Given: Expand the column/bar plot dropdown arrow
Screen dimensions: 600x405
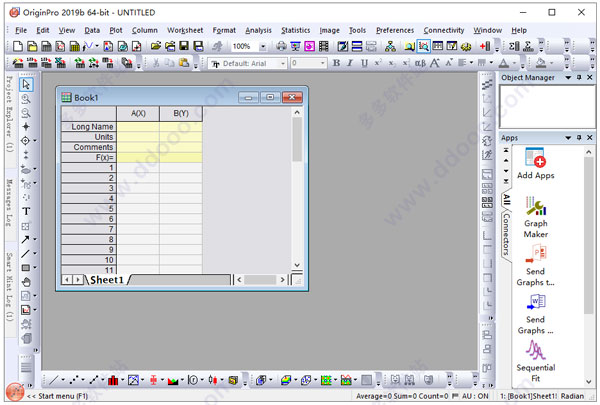Looking at the screenshot, I should tap(122, 380).
